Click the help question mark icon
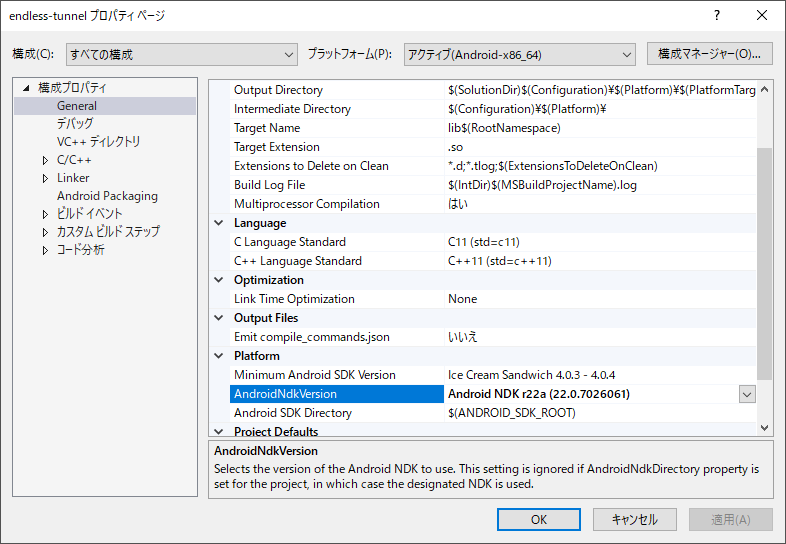The height and width of the screenshot is (544, 786). tap(717, 16)
